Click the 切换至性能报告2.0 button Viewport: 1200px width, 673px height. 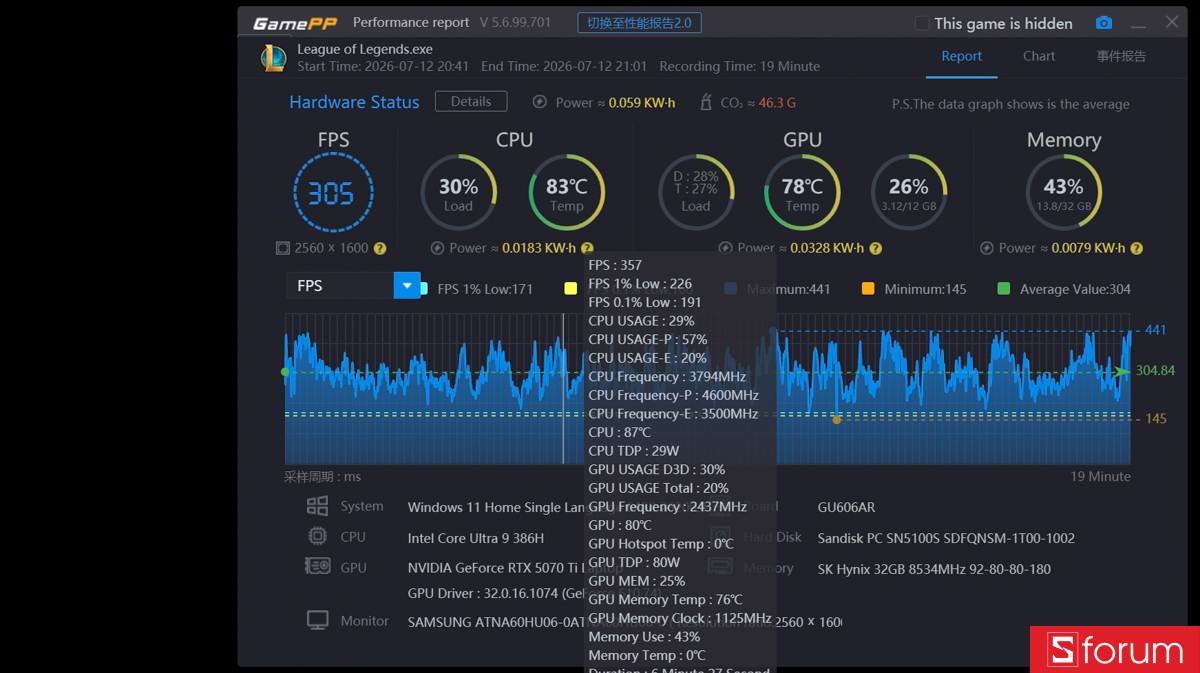(639, 23)
